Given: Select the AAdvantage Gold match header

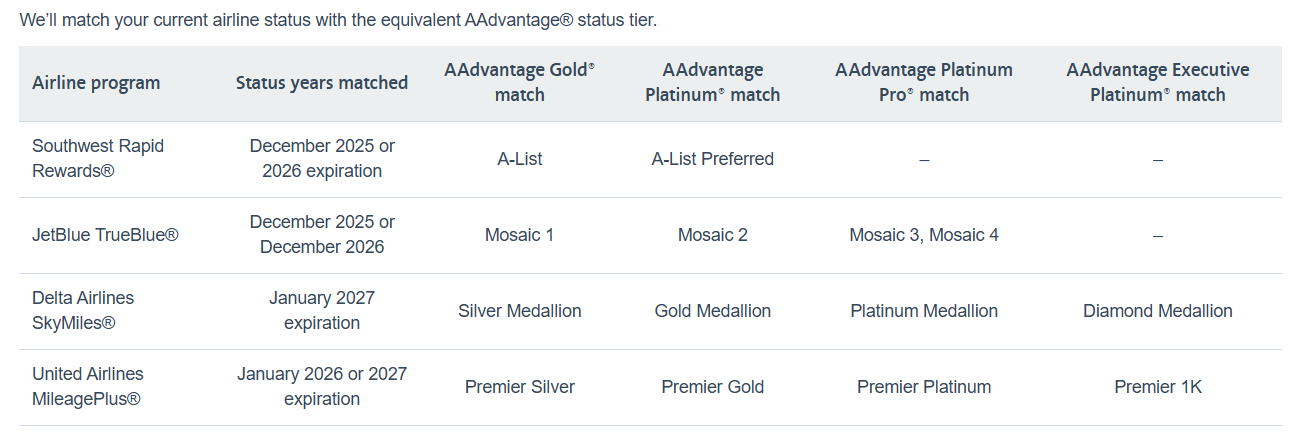Looking at the screenshot, I should [x=520, y=82].
